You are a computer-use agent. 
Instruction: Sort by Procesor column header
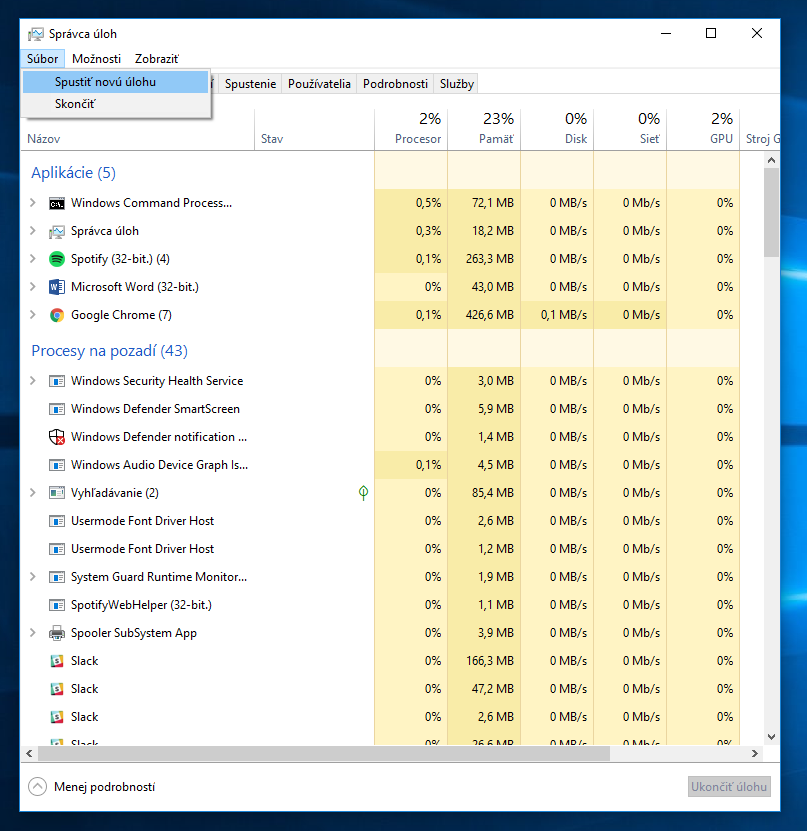pyautogui.click(x=411, y=130)
